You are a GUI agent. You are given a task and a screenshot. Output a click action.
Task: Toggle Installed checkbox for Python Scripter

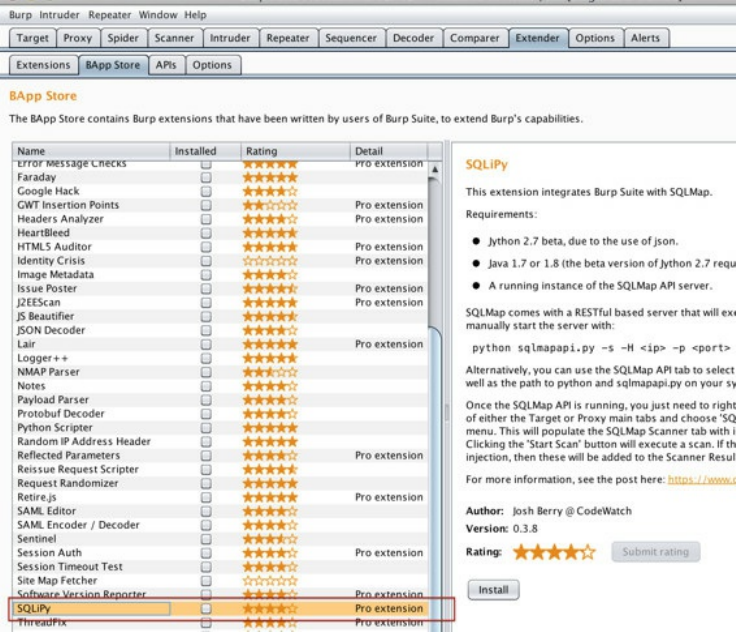(206, 428)
